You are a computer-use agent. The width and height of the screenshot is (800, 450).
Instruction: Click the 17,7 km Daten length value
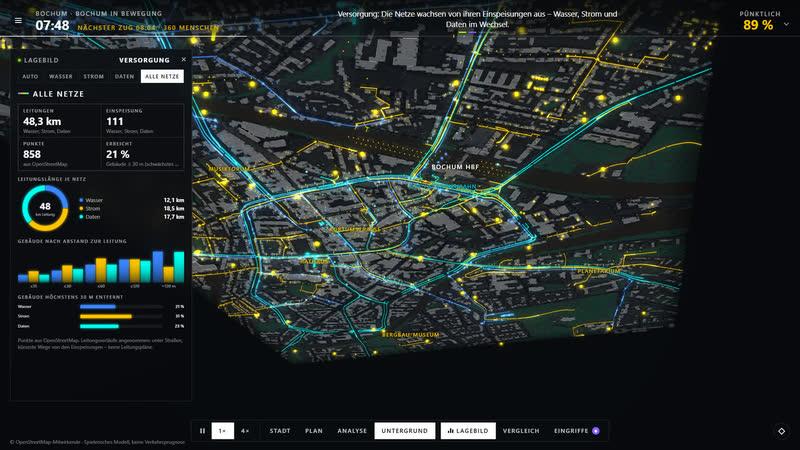point(174,217)
